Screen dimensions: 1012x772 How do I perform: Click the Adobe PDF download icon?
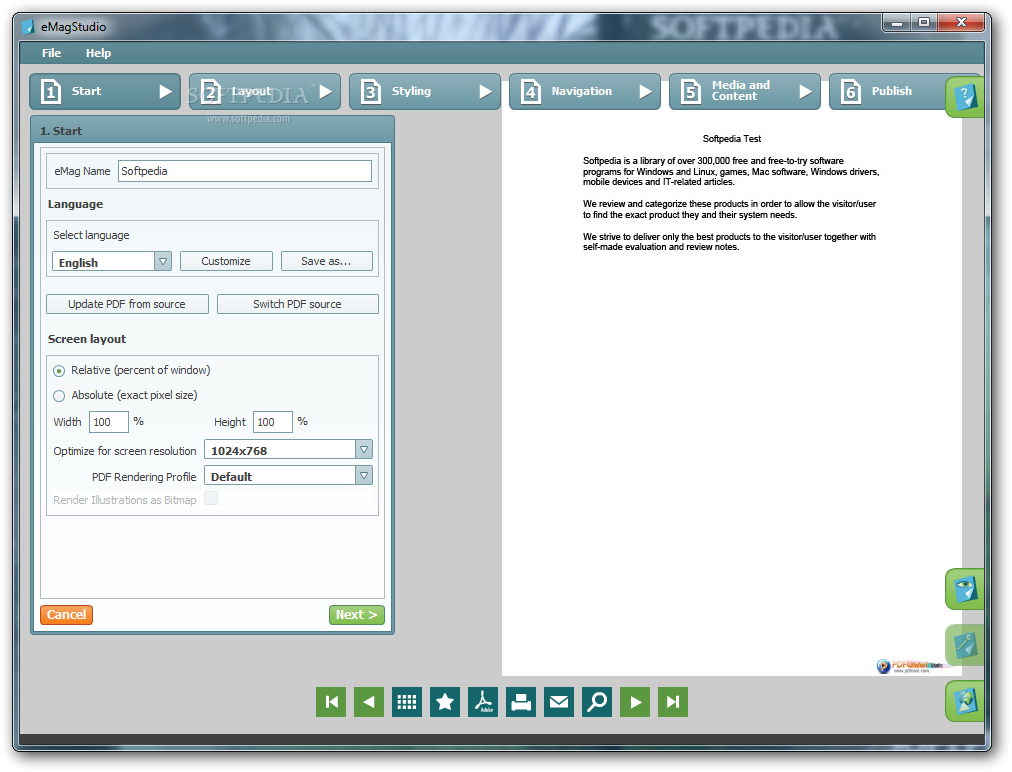pyautogui.click(x=483, y=702)
